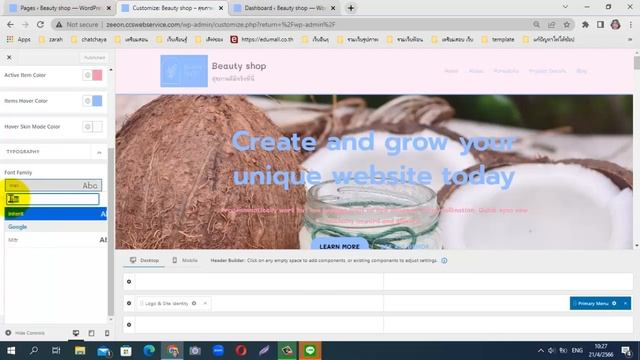Screen dimensions: 640x360
Task: Click the site logo in preview
Action: click(184, 71)
